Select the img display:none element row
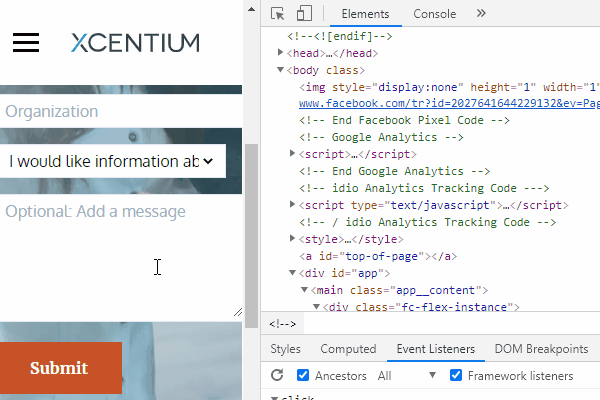600x400 pixels. pyautogui.click(x=449, y=87)
